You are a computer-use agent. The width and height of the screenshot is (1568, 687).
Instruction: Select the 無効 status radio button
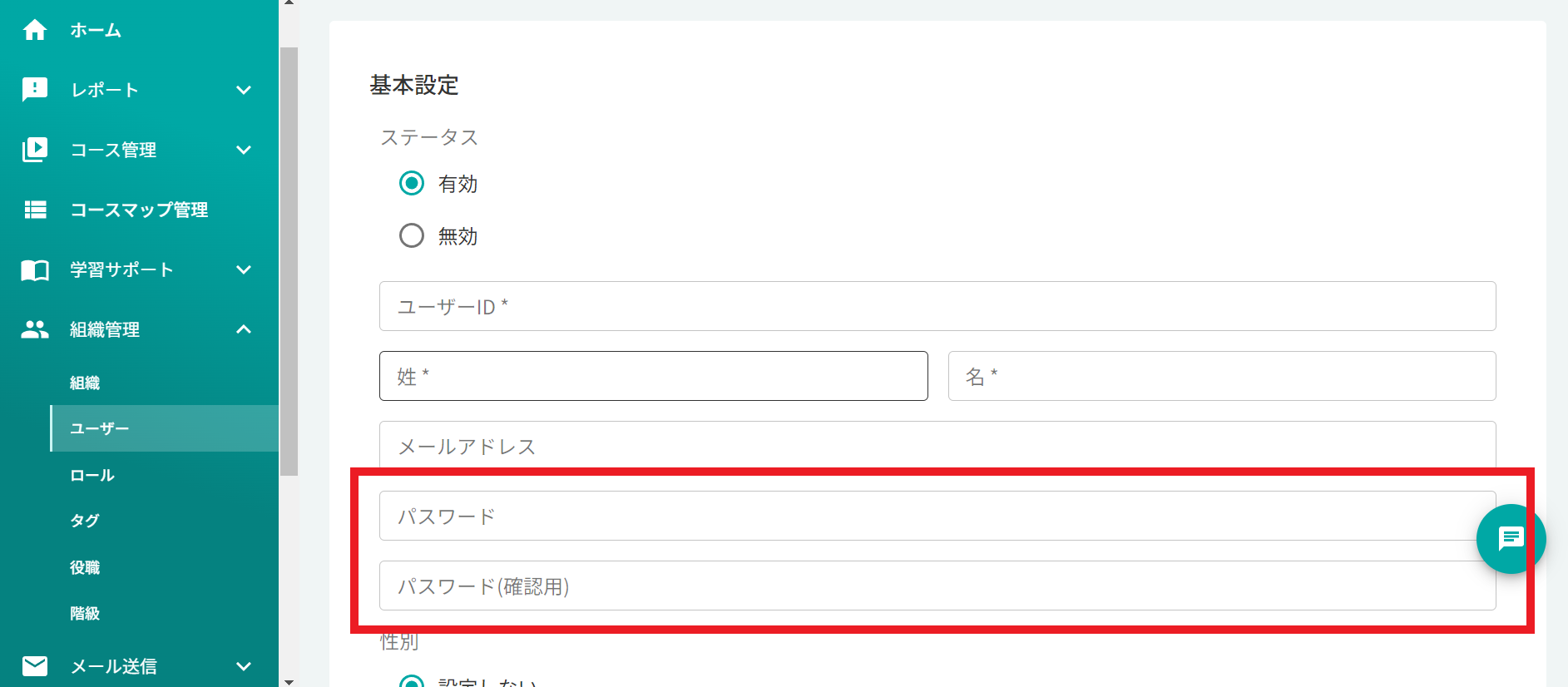pos(412,235)
